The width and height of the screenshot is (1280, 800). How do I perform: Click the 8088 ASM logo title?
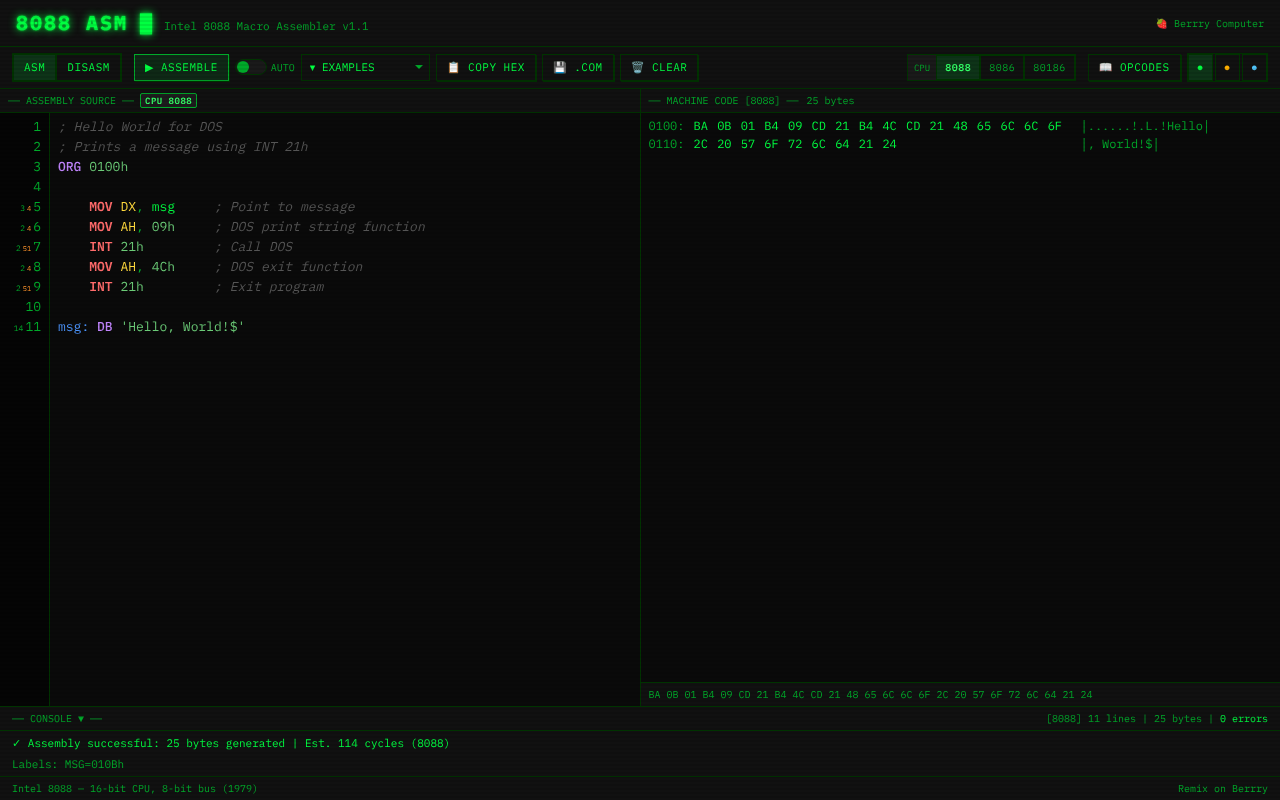point(84,24)
